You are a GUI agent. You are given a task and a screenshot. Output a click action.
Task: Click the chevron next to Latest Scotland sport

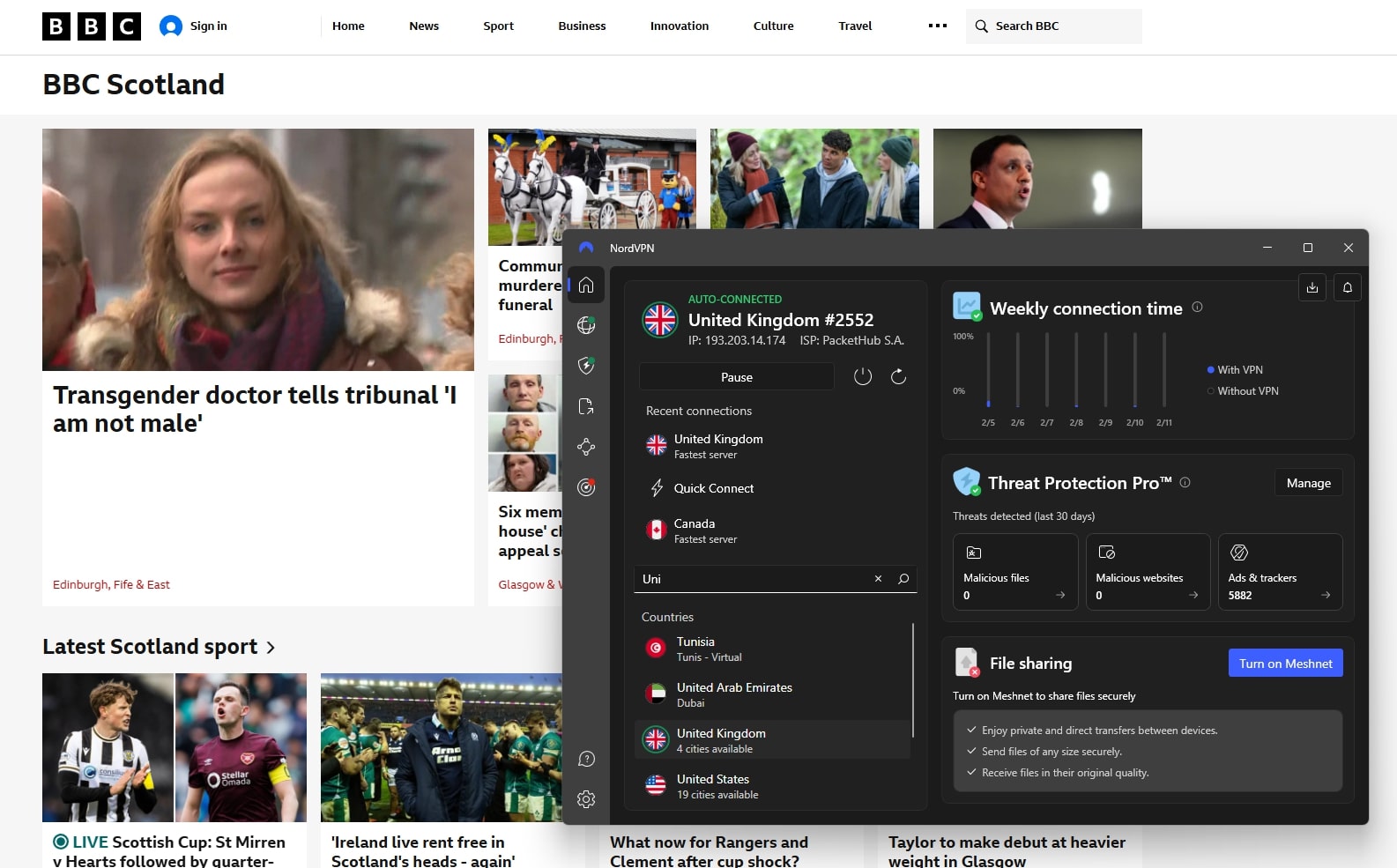click(x=271, y=648)
